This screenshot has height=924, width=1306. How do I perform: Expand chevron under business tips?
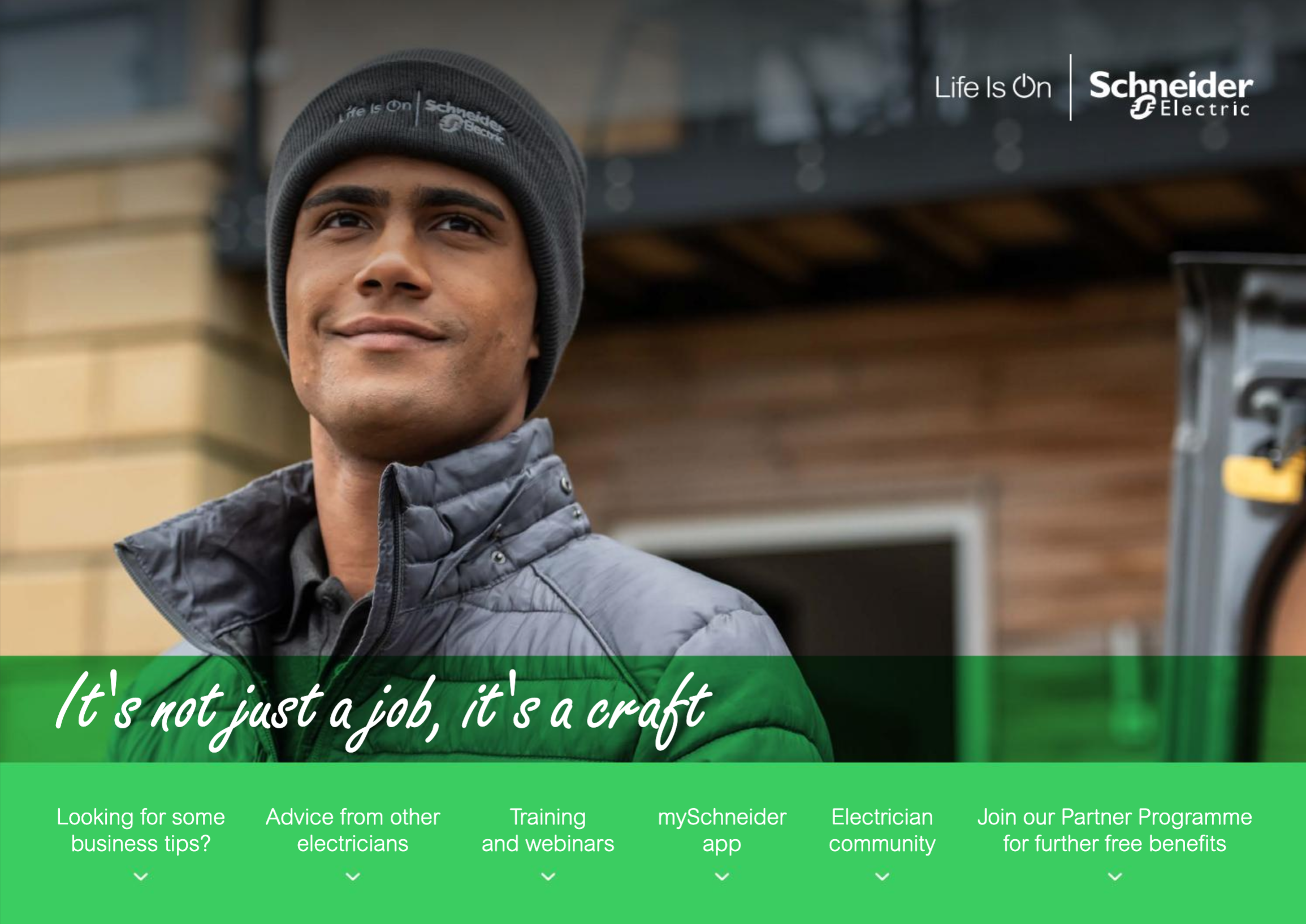pyautogui.click(x=141, y=876)
